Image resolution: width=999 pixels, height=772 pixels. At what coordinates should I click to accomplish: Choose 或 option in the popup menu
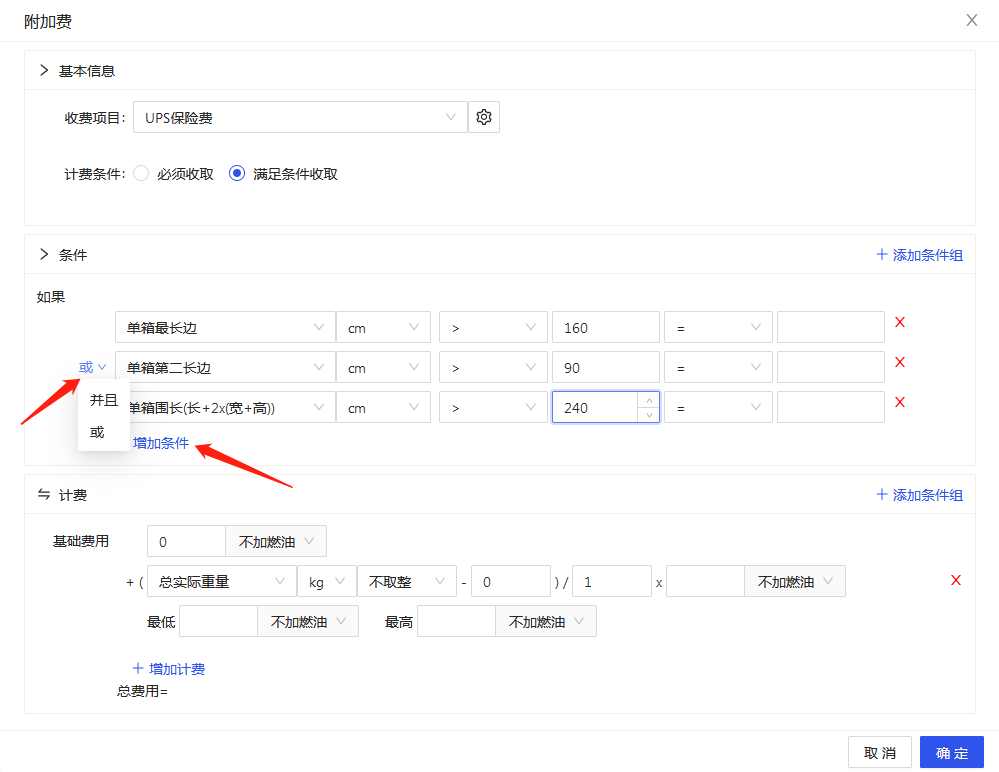pyautogui.click(x=104, y=432)
